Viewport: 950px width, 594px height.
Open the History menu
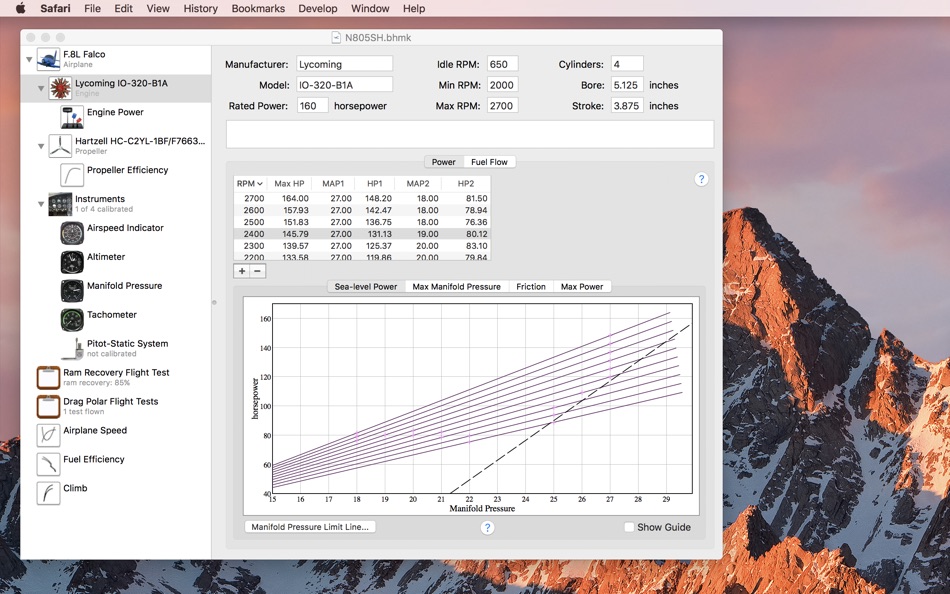point(201,8)
